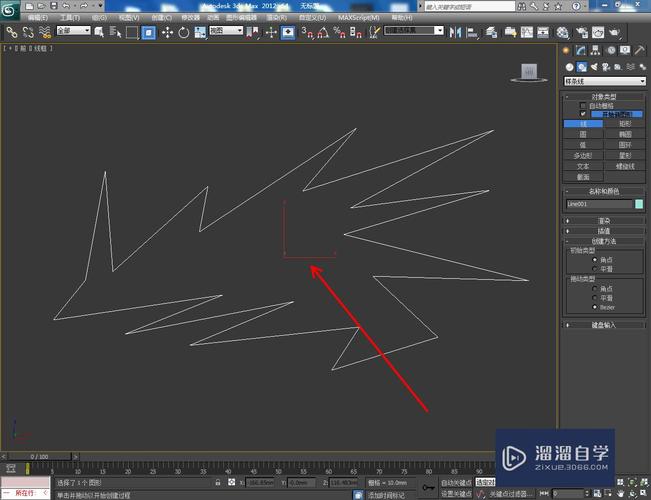Collapse the 对象类型 rollout
This screenshot has height=500, width=651.
point(604,97)
